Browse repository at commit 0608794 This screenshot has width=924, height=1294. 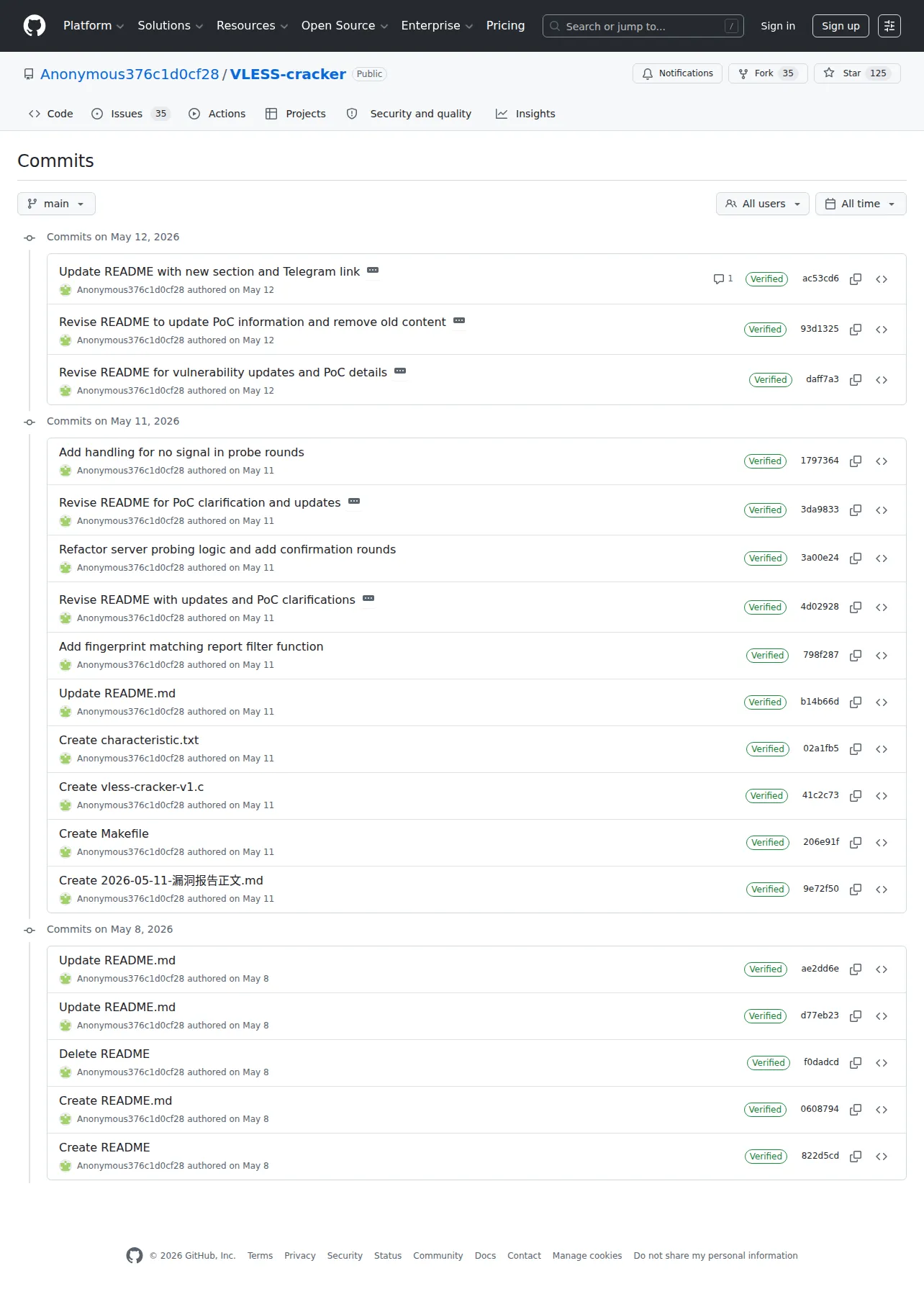(882, 1110)
